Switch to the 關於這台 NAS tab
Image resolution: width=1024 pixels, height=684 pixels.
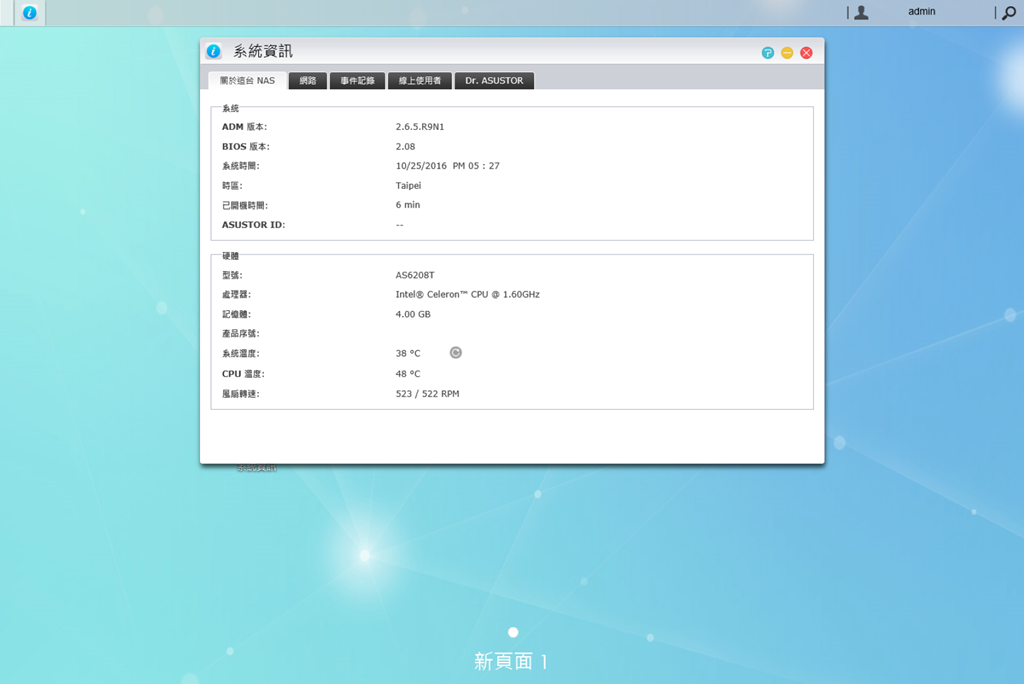pyautogui.click(x=248, y=80)
